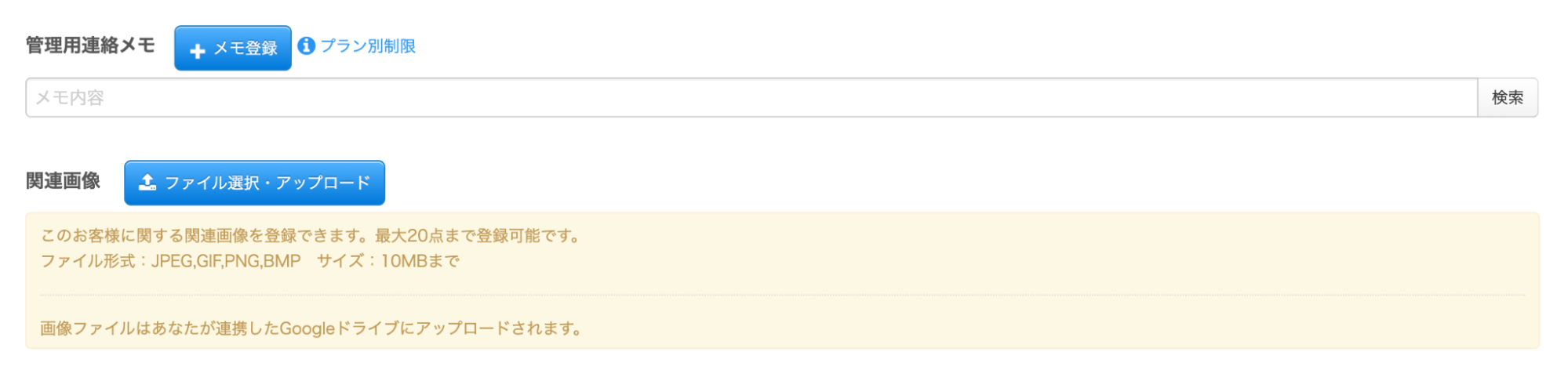Click the 最大20点まで登録可能です text
Screen dimensions: 1568x370
click(478, 236)
